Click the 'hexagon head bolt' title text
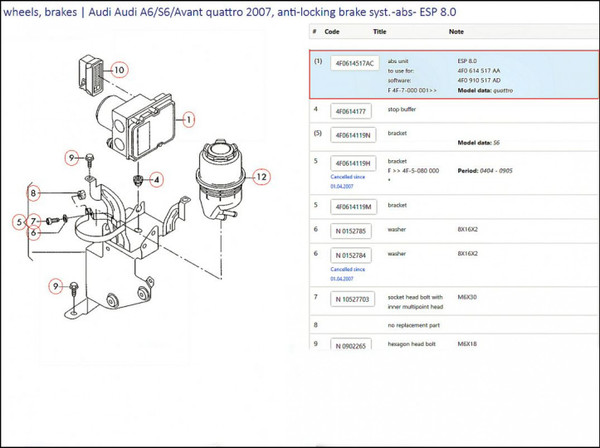This screenshot has width=600, height=448. (x=411, y=344)
